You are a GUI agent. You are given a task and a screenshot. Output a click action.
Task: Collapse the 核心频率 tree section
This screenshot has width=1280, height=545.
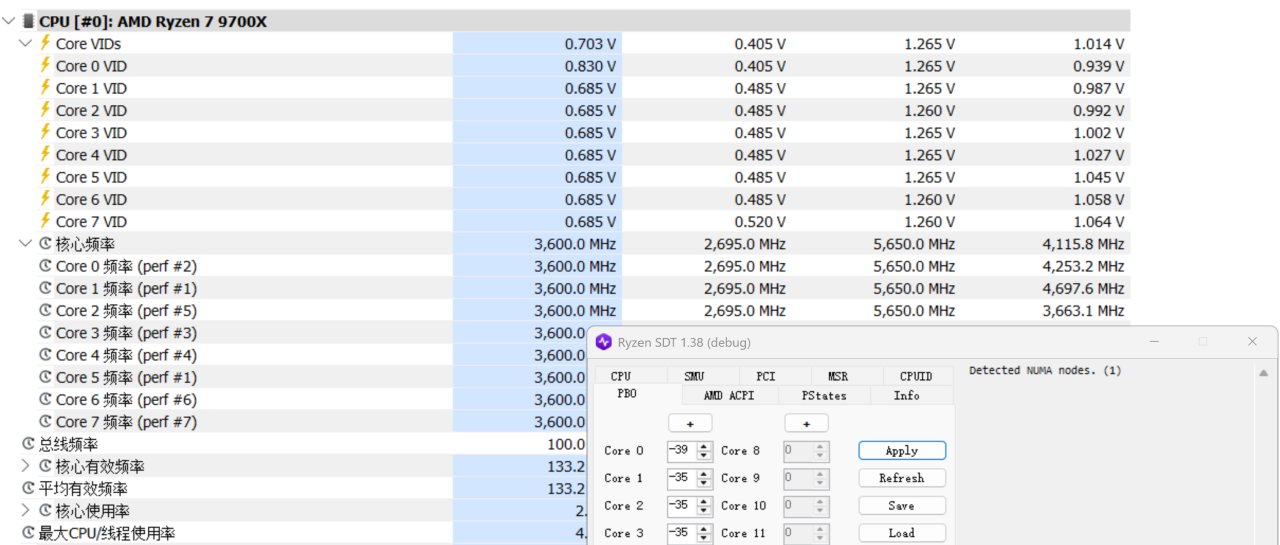25,244
